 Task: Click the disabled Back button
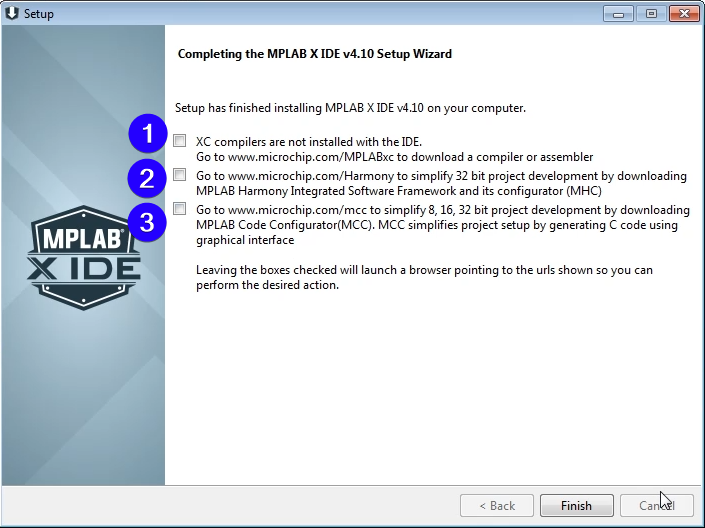click(497, 506)
